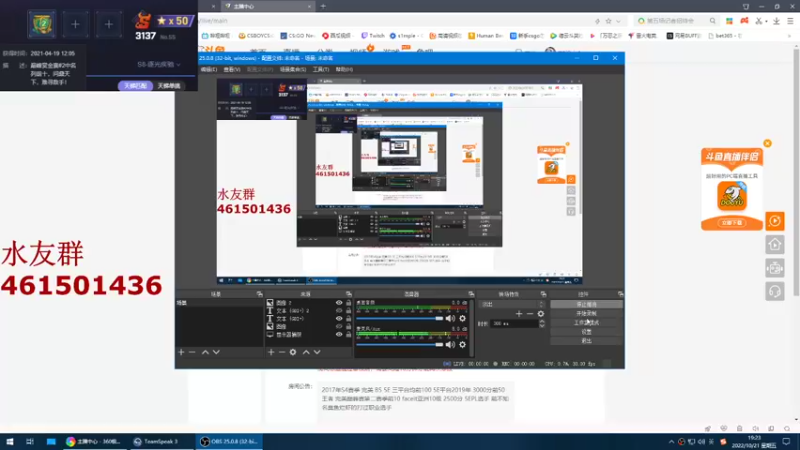Viewport: 800px width, 450px height.
Task: Toggle visibility of 文本 (GDI+) 2 source
Action: point(339,310)
